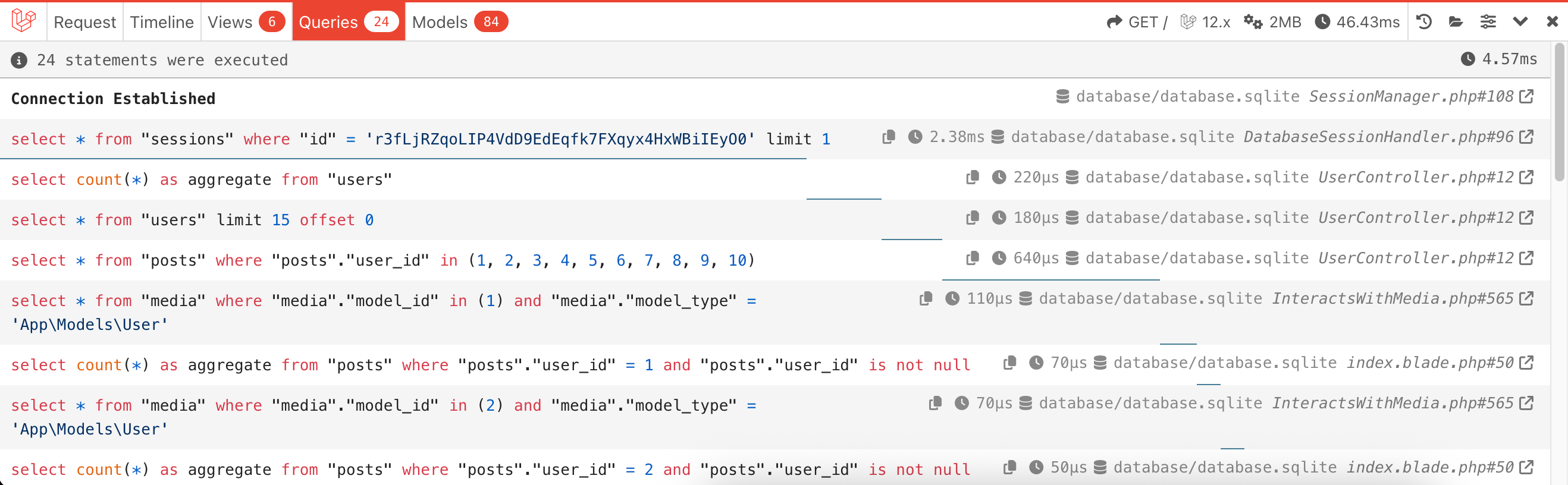Open request history icon
The width and height of the screenshot is (1568, 485).
pyautogui.click(x=1423, y=22)
